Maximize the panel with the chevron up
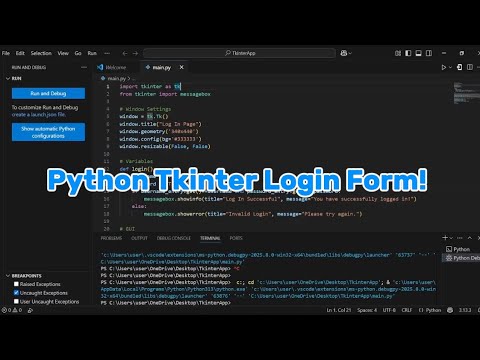This screenshot has width=480, height=360. coord(470,238)
